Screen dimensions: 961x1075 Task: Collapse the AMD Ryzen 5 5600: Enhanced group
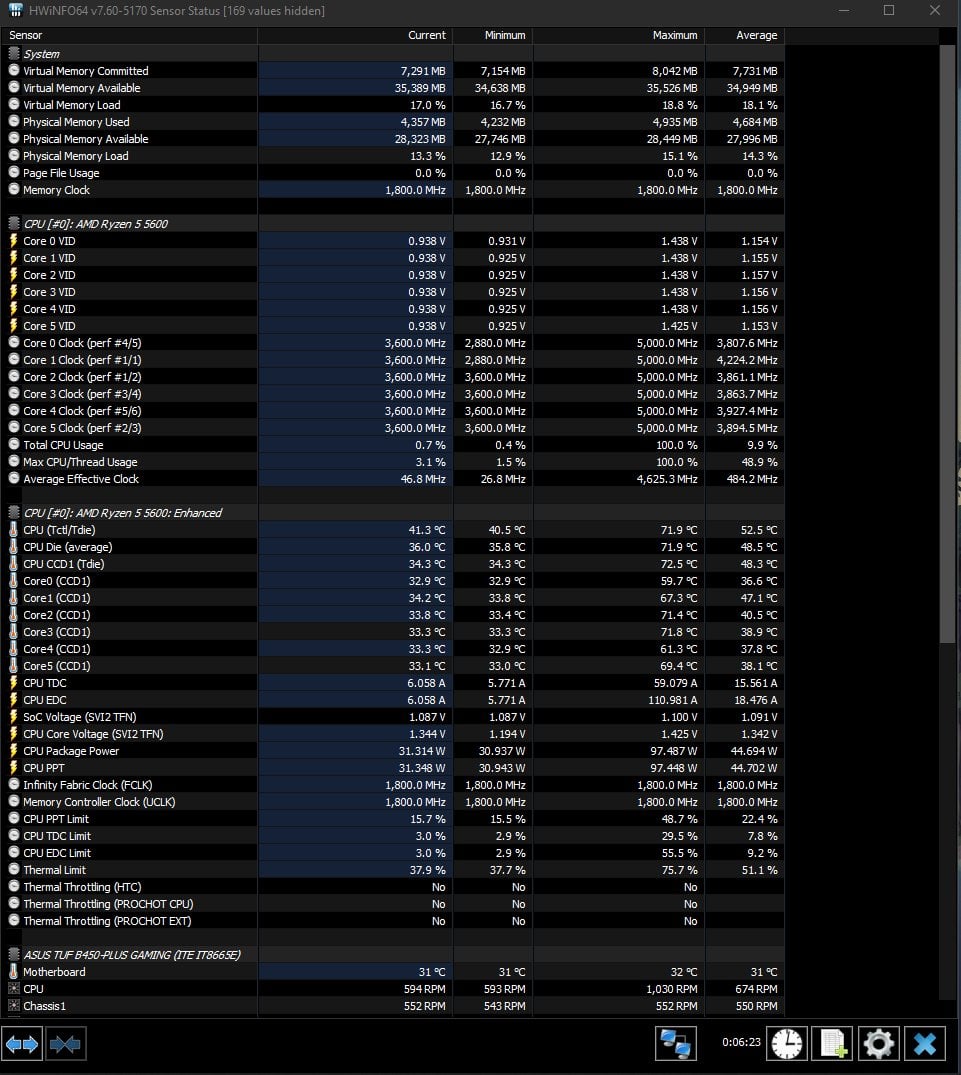point(13,512)
